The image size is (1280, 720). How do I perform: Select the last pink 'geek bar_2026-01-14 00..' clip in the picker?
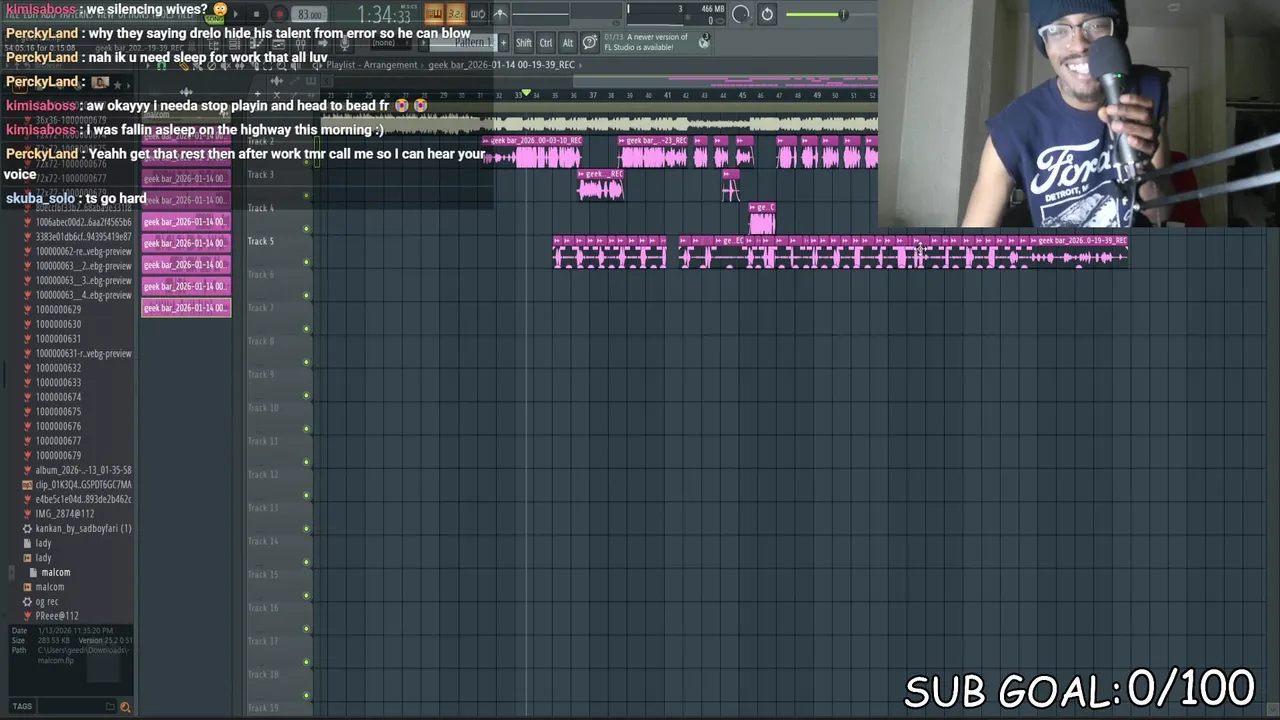click(x=186, y=308)
